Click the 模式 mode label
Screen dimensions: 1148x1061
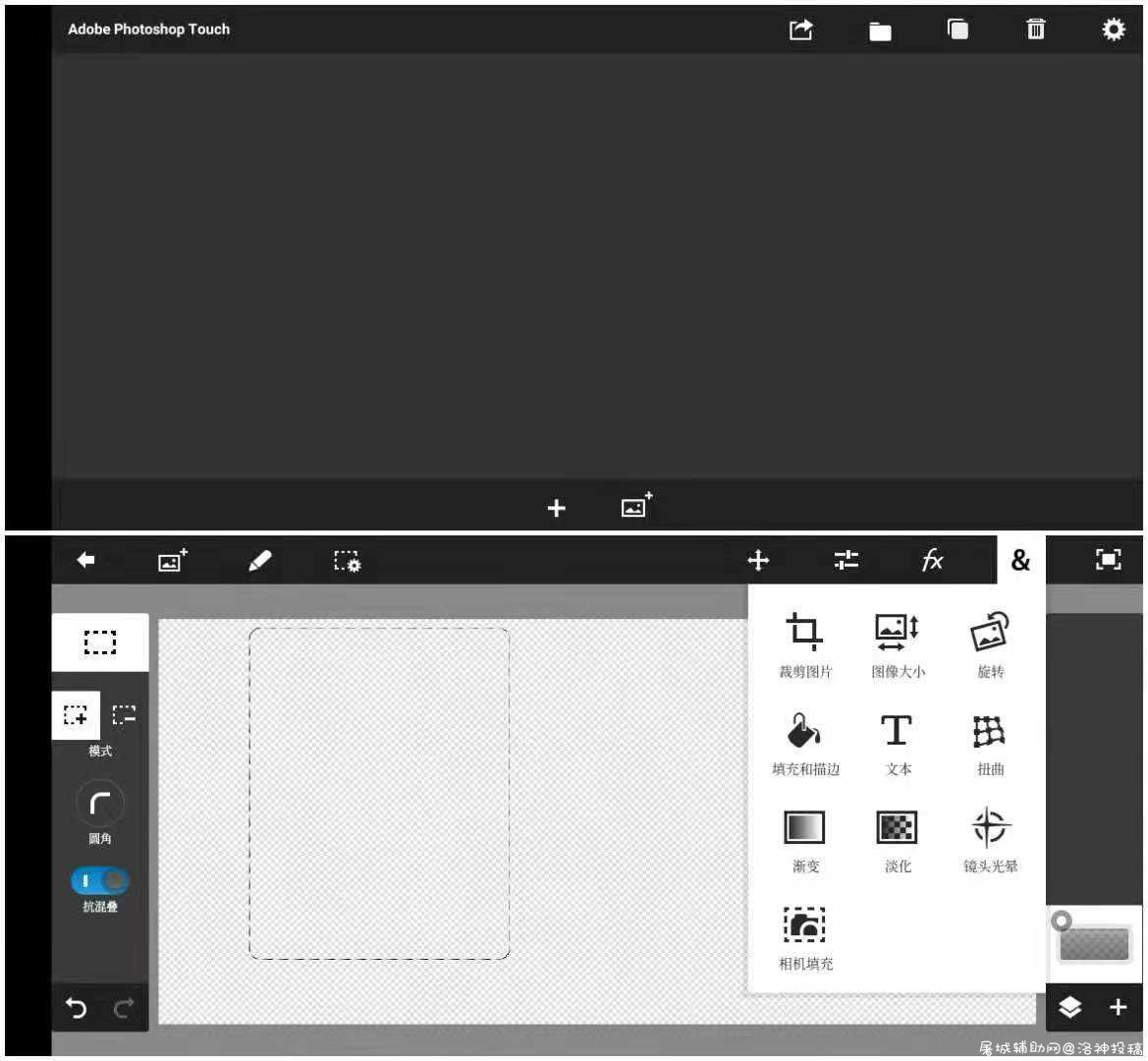click(100, 752)
